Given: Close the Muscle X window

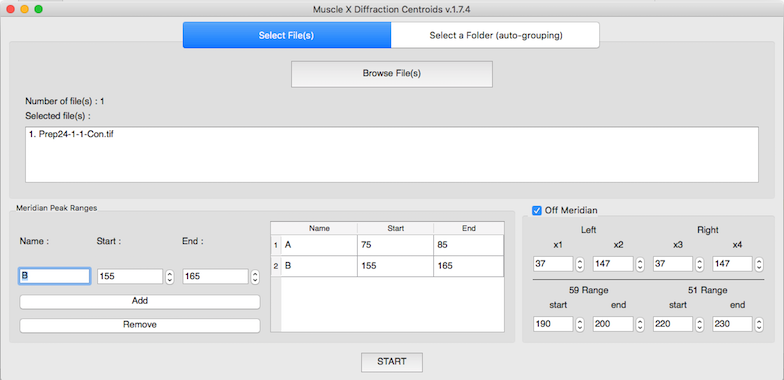Looking at the screenshot, I should pyautogui.click(x=10, y=9).
